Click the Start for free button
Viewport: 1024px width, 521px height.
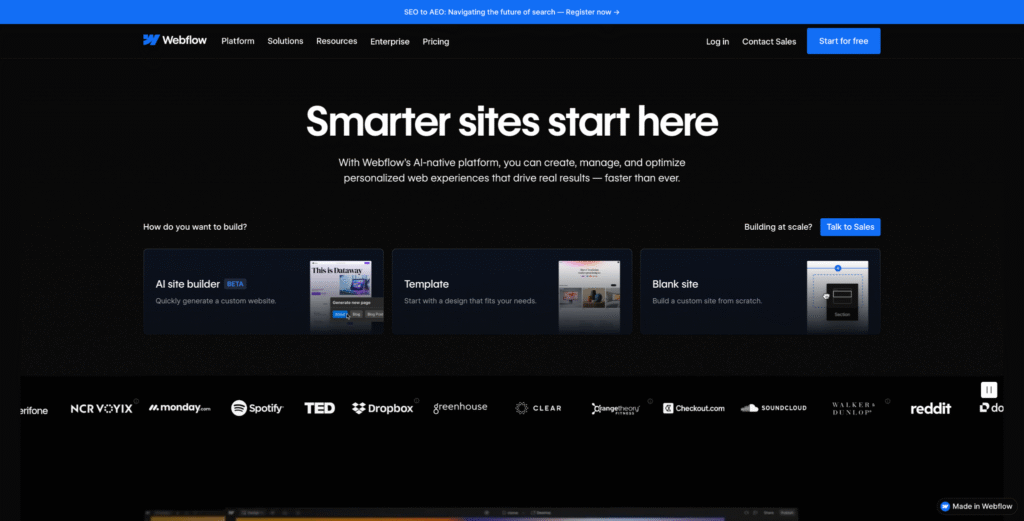843,41
